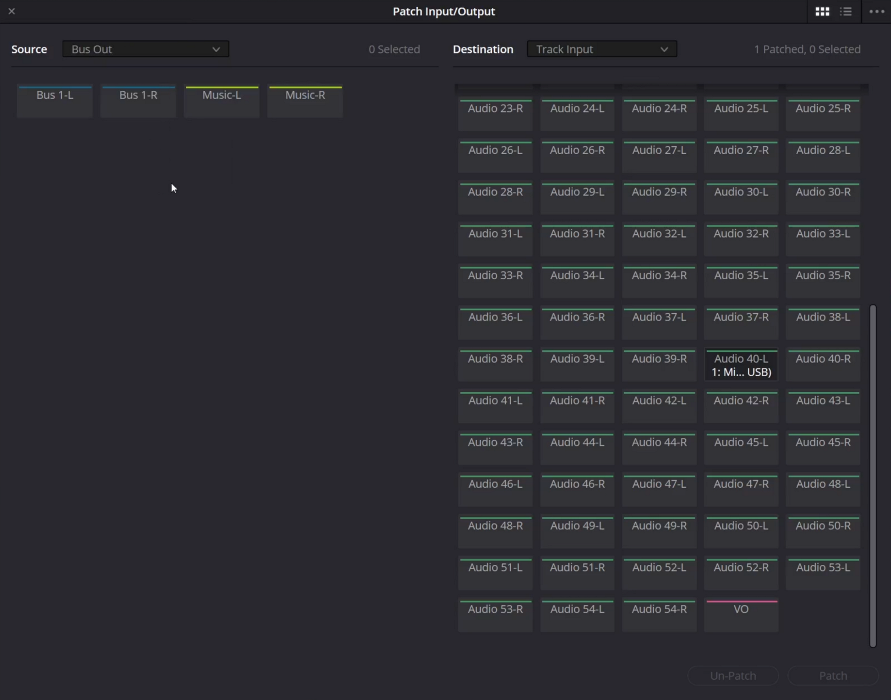Select the Audio 54-R destination
The image size is (891, 700).
tap(659, 615)
